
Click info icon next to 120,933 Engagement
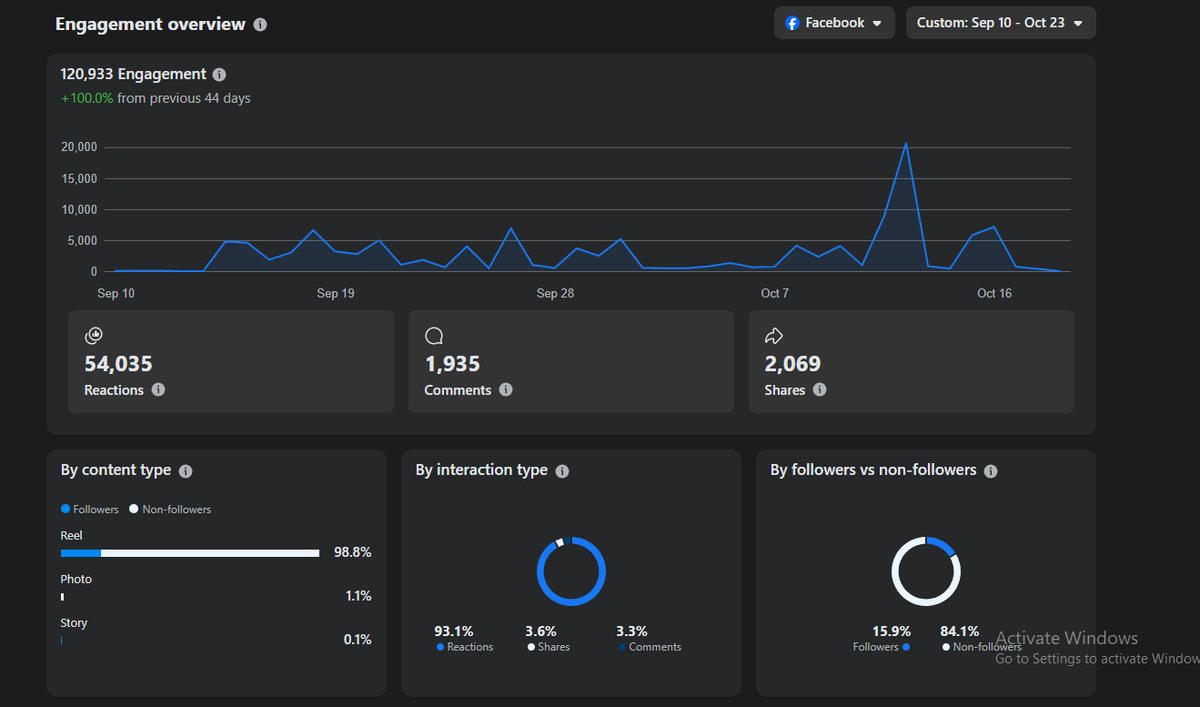219,74
